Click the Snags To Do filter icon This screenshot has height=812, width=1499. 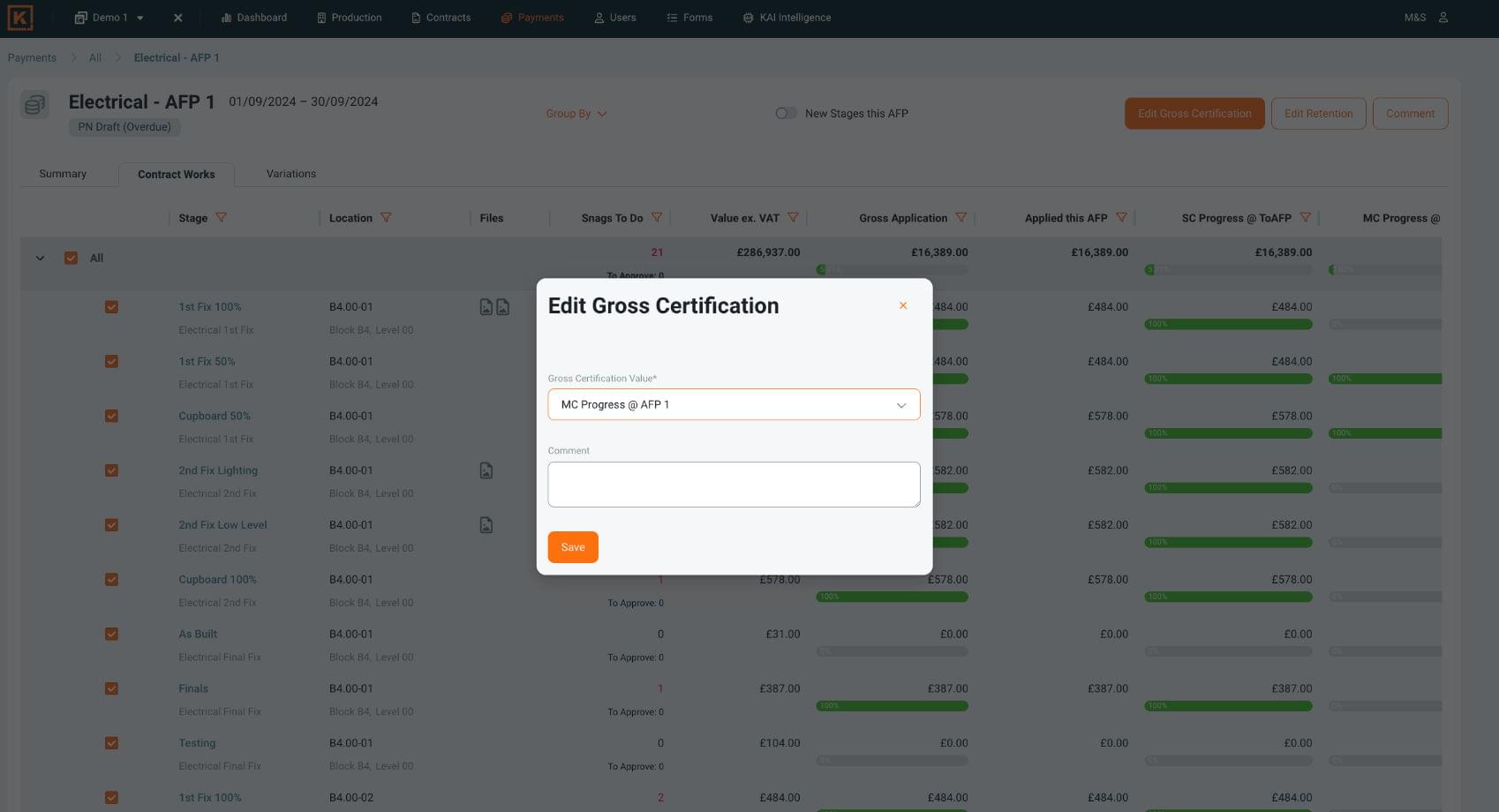click(657, 218)
